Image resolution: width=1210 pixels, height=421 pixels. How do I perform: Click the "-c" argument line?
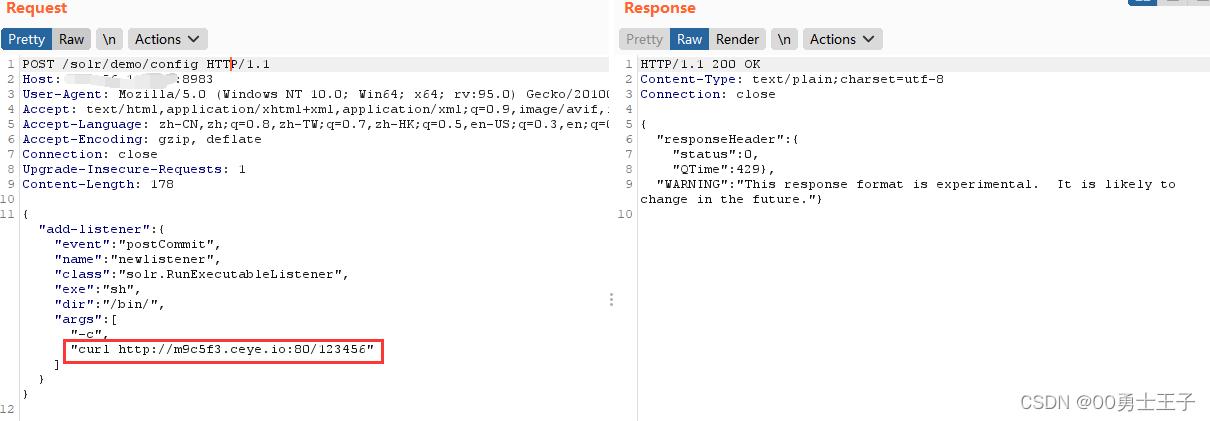(90, 334)
